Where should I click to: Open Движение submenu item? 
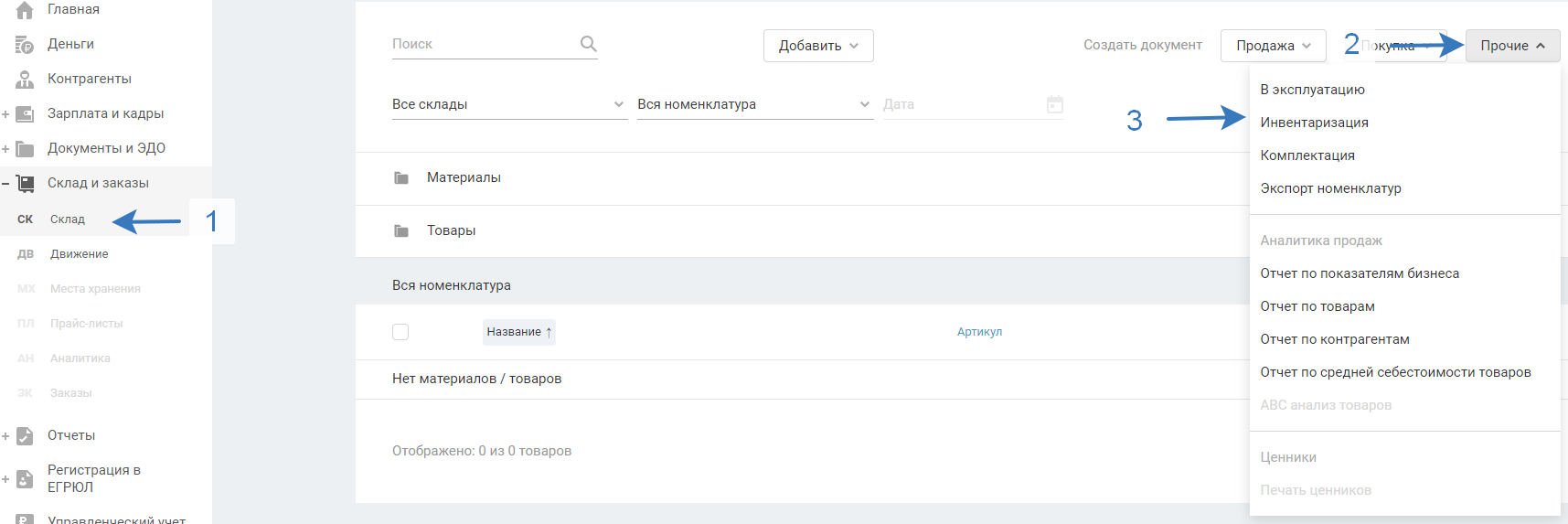pos(80,254)
